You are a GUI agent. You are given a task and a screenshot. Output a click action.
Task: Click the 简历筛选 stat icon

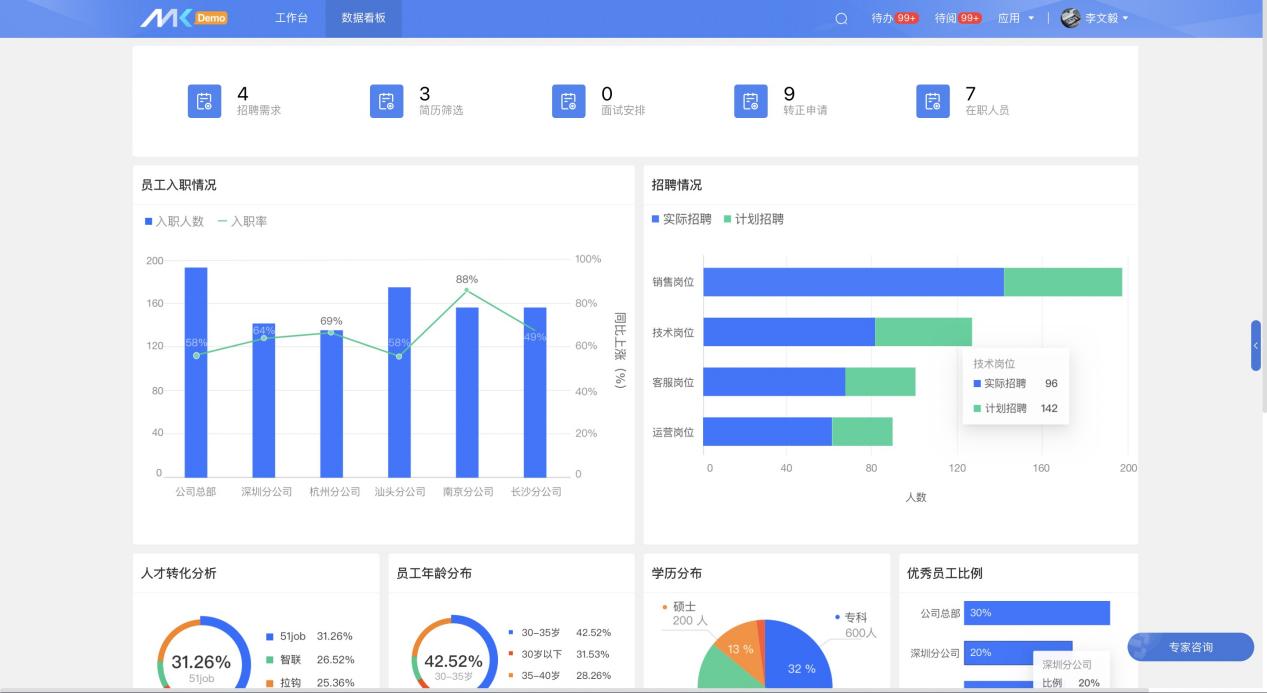386,100
